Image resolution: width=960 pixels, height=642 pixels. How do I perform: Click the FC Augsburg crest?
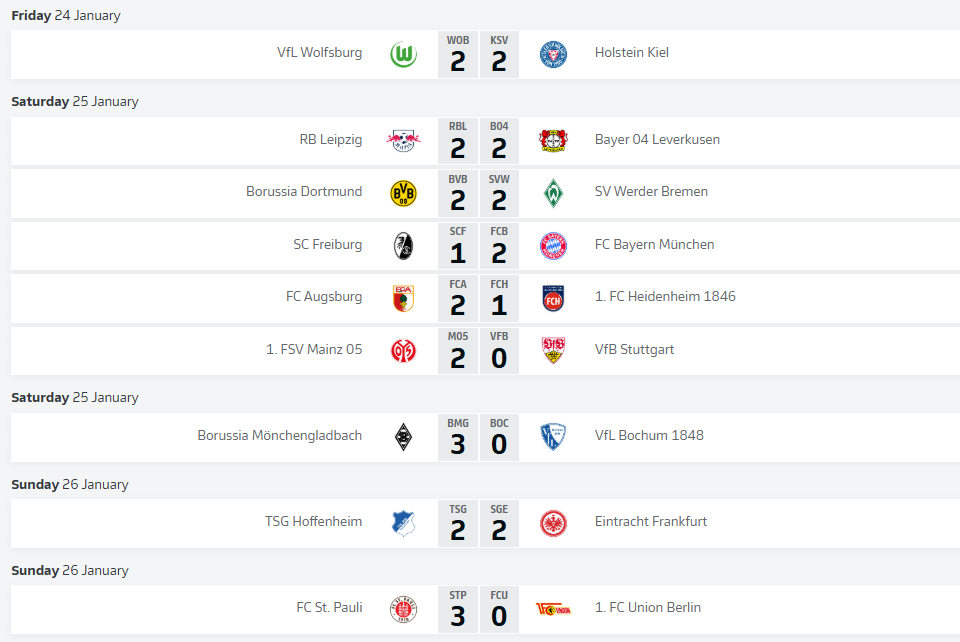pos(404,297)
